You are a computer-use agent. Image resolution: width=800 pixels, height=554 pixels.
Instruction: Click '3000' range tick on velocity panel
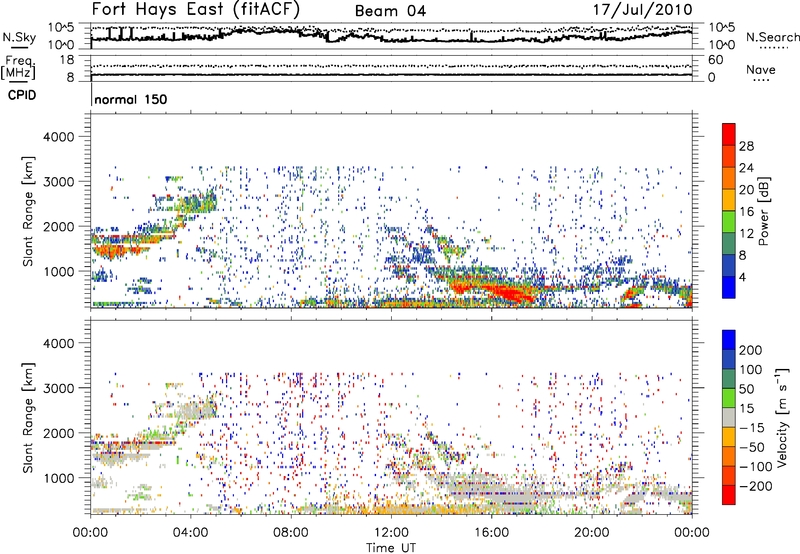58,388
